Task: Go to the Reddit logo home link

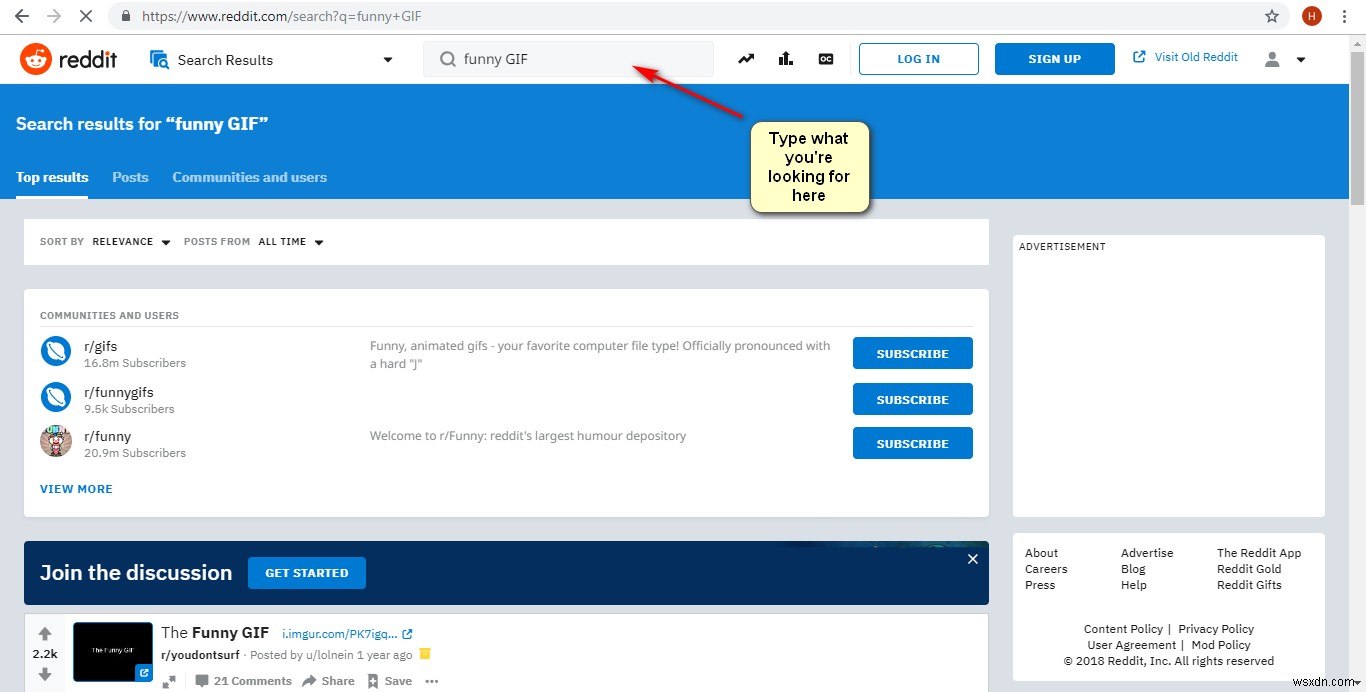Action: pos(68,59)
